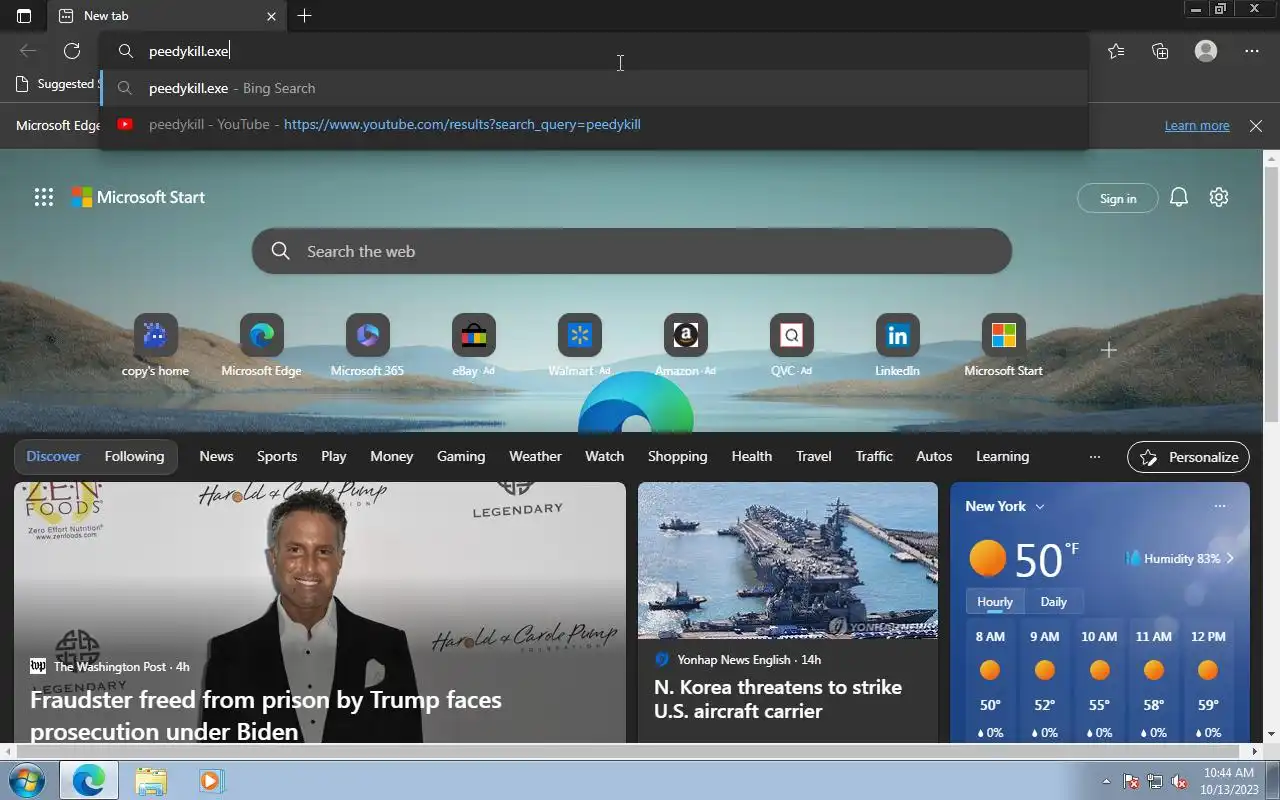Image resolution: width=1280 pixels, height=800 pixels.
Task: Open eBay quick link tile
Action: point(474,346)
